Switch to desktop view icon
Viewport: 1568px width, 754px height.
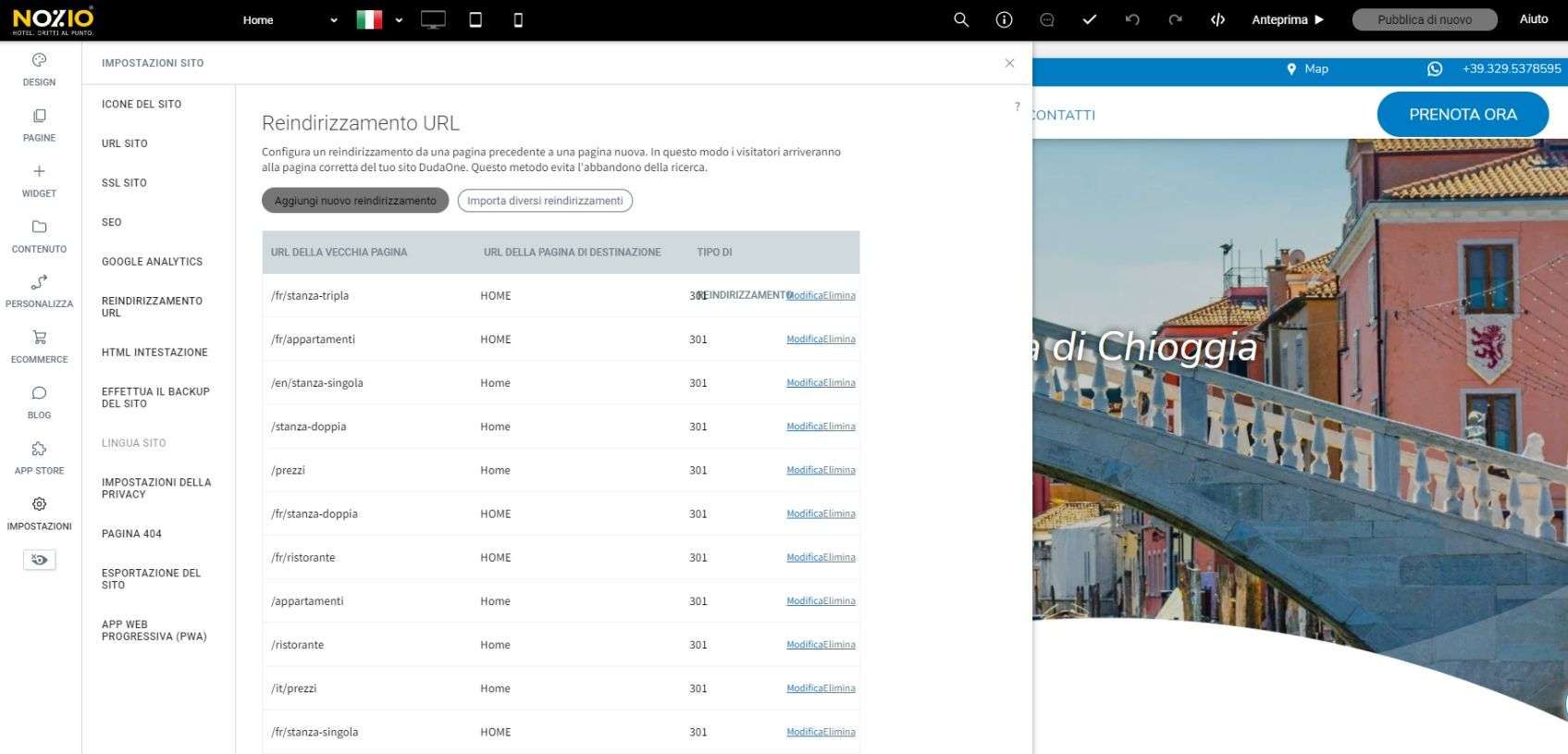click(433, 19)
